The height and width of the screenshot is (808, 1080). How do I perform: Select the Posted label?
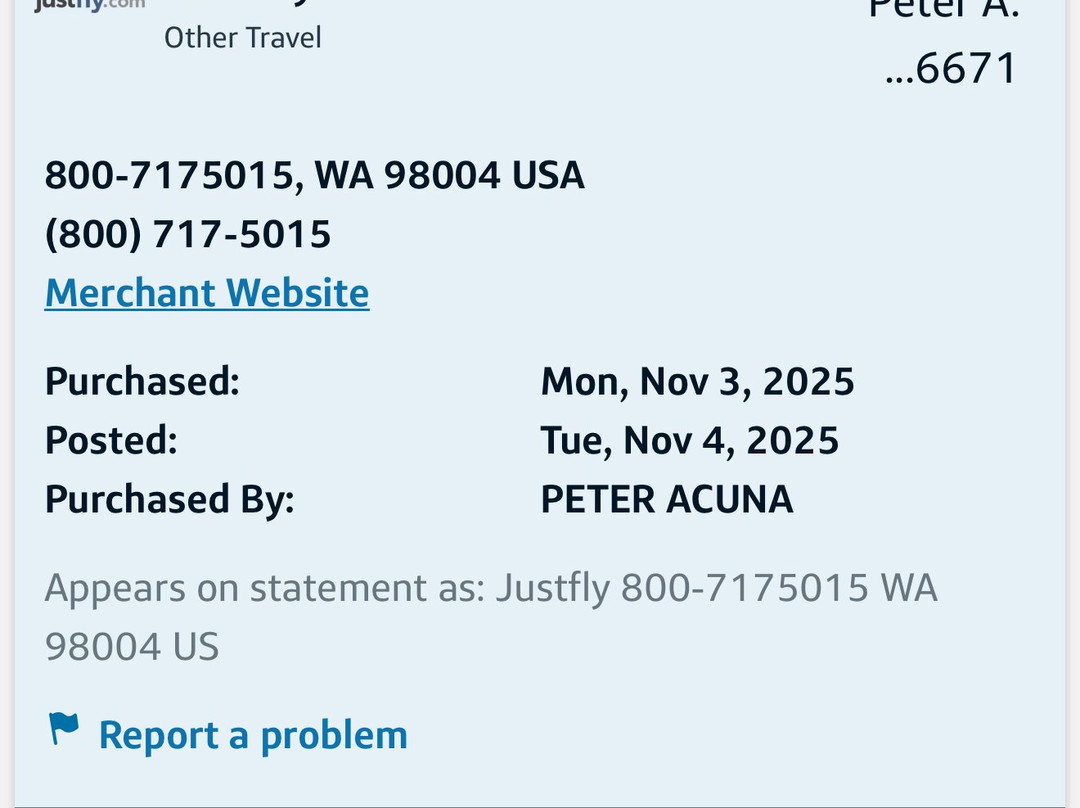click(111, 440)
